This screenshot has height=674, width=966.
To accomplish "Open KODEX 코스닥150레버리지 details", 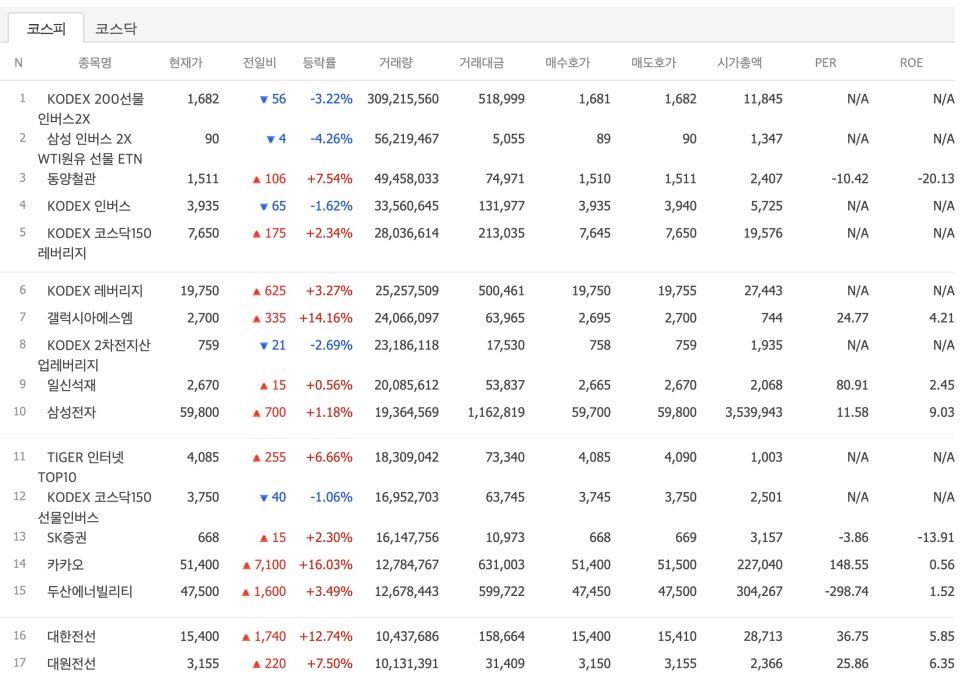I will pos(94,243).
